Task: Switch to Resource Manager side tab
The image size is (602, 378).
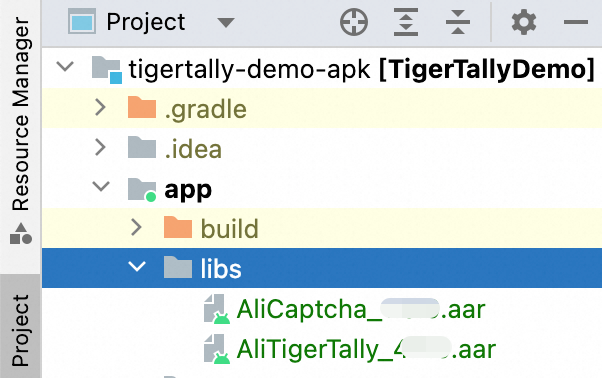Action: pos(20,114)
